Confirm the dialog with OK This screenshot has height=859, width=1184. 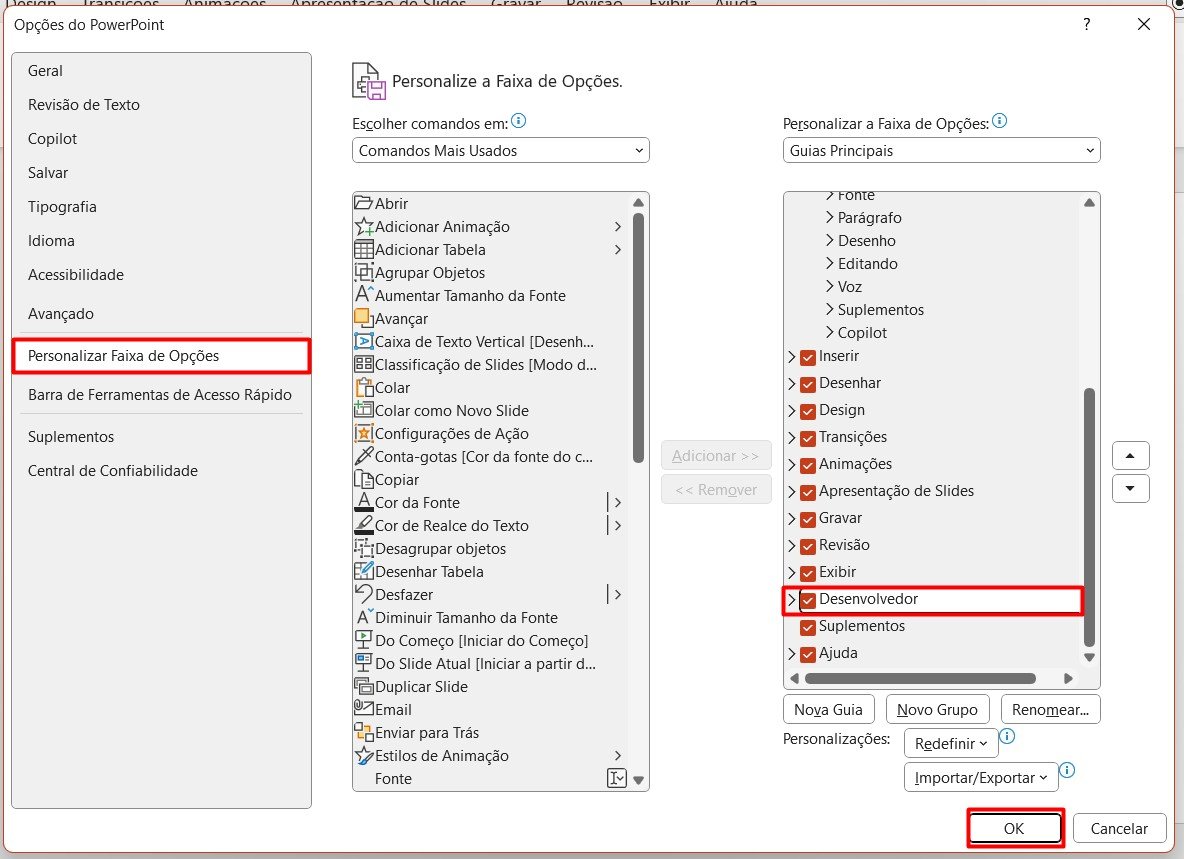(x=1014, y=828)
